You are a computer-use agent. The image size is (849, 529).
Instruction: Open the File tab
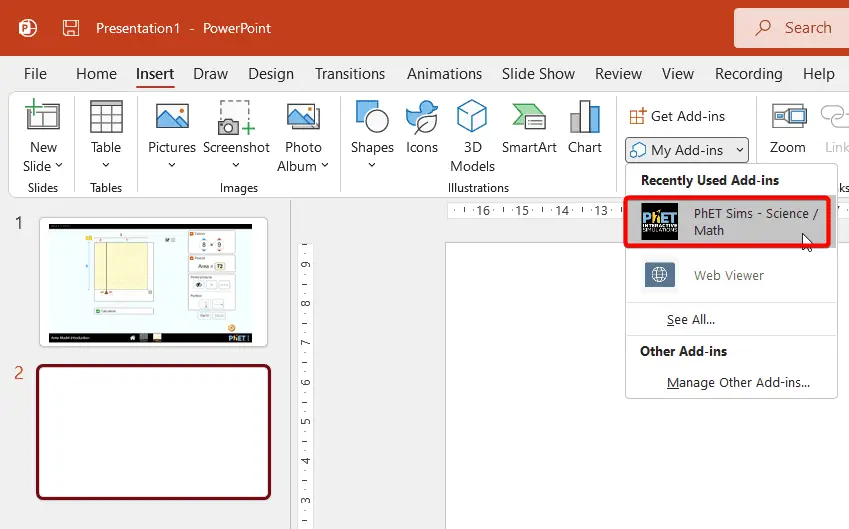(35, 74)
